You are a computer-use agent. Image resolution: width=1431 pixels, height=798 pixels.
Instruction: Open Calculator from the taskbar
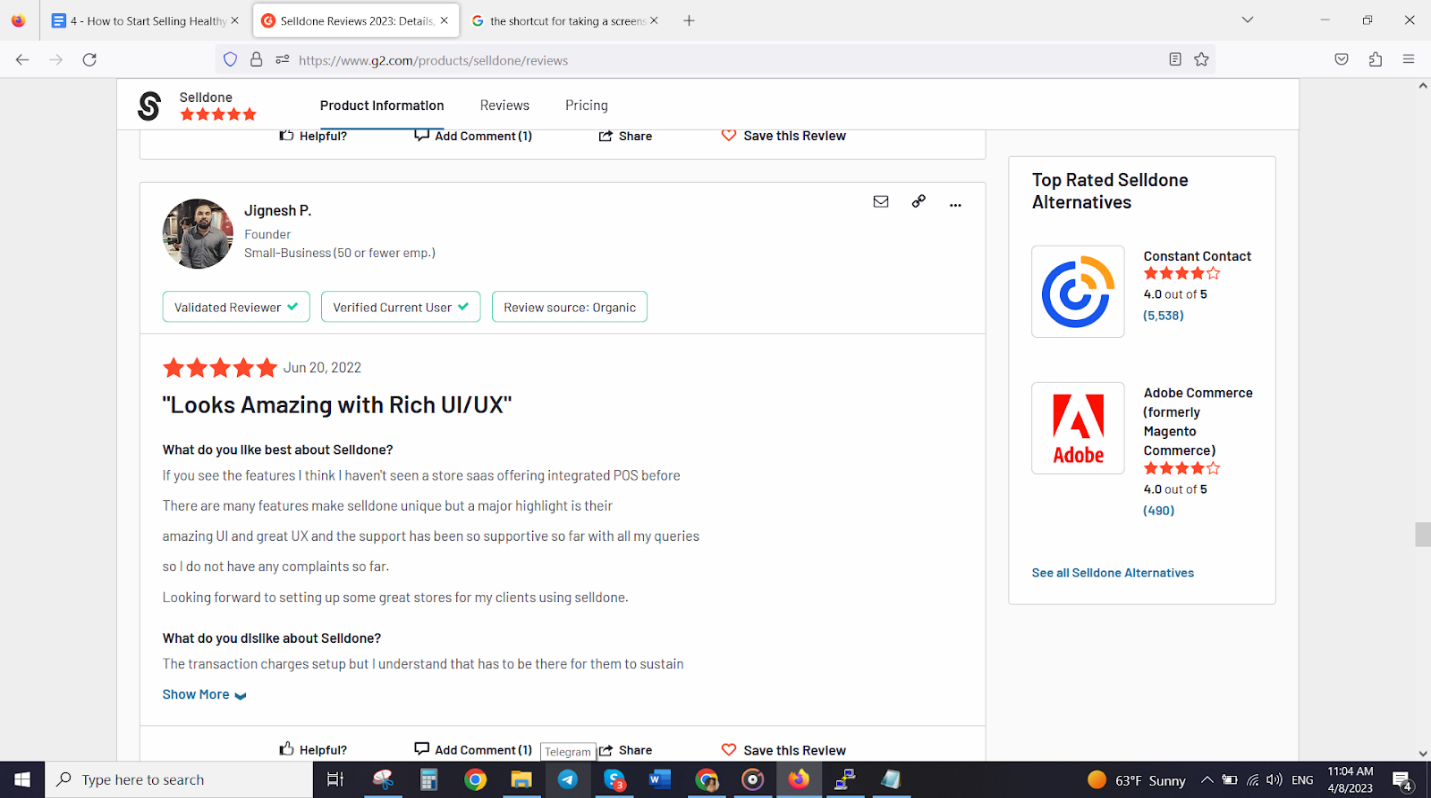pos(429,779)
